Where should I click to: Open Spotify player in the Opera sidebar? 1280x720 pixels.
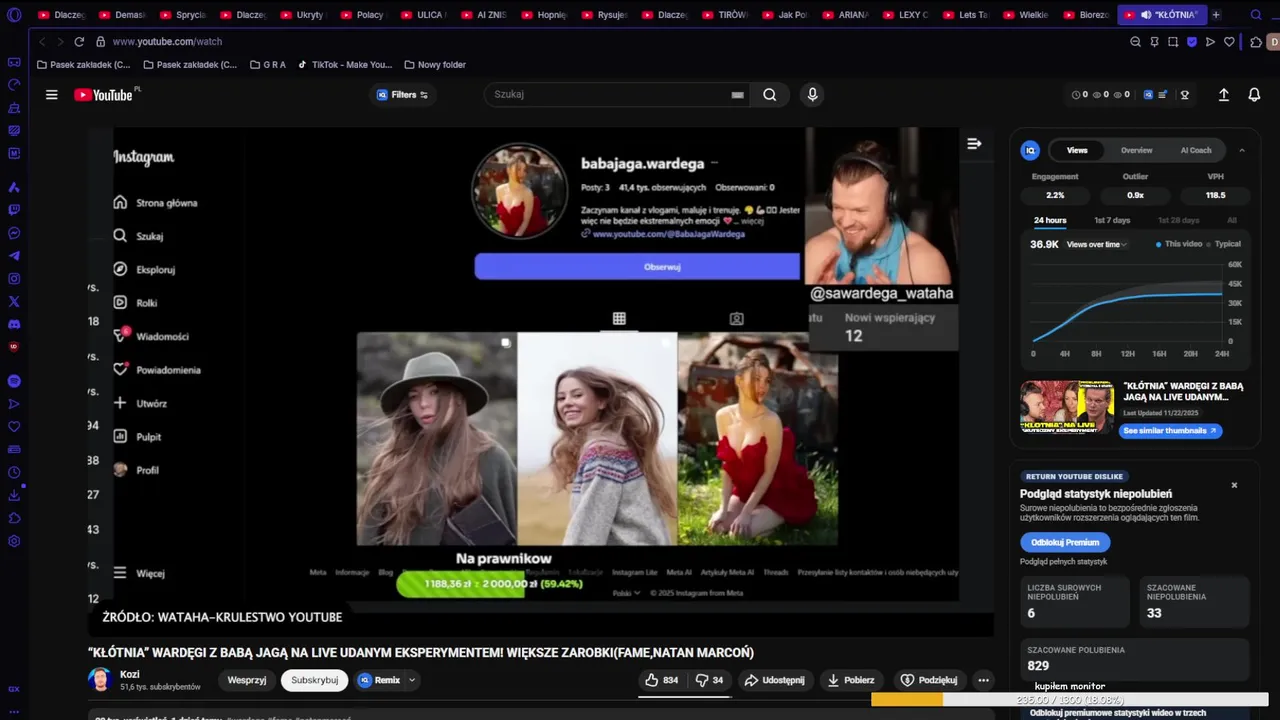(14, 381)
